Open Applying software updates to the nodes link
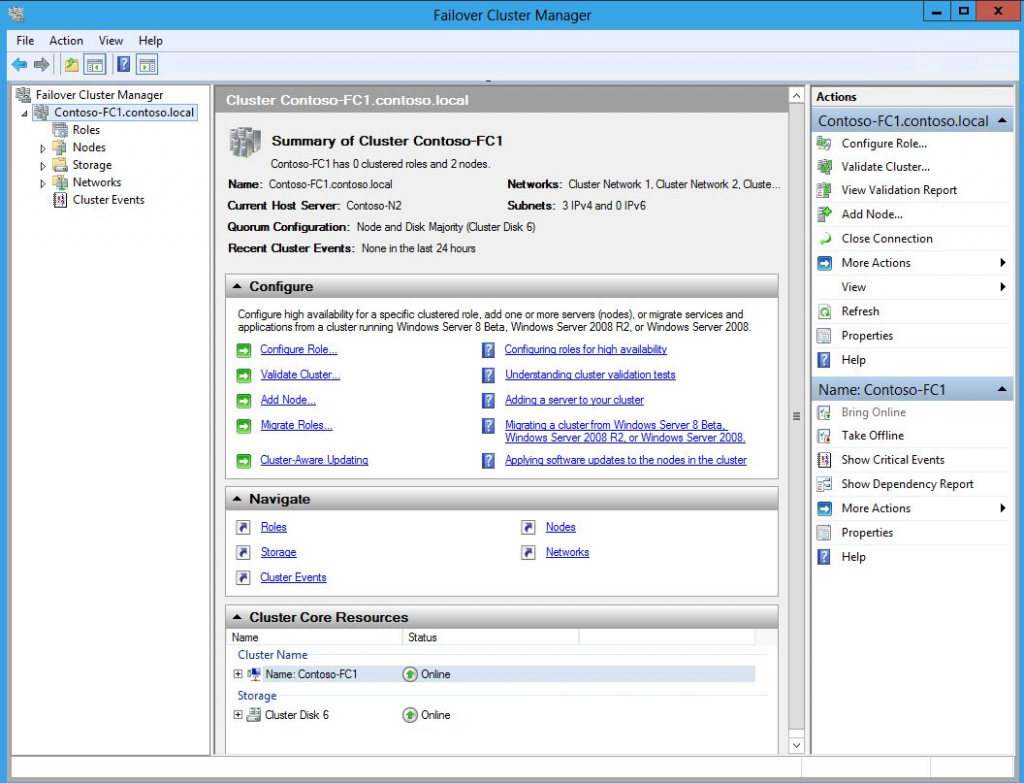Viewport: 1024px width, 783px height. point(625,460)
